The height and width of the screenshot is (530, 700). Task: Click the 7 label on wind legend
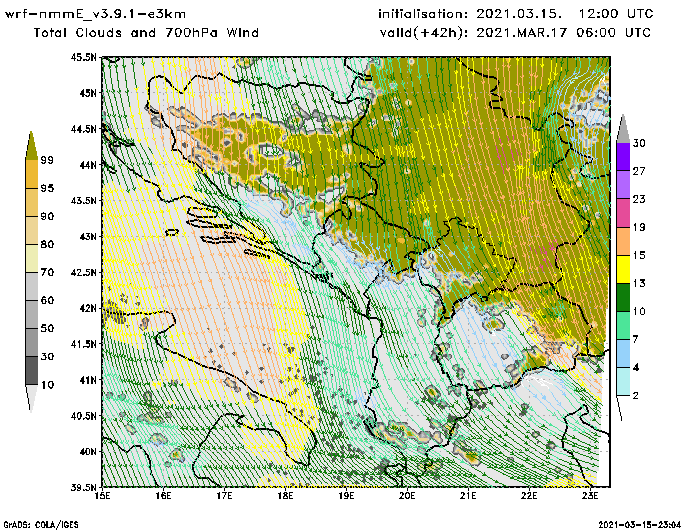tap(636, 340)
